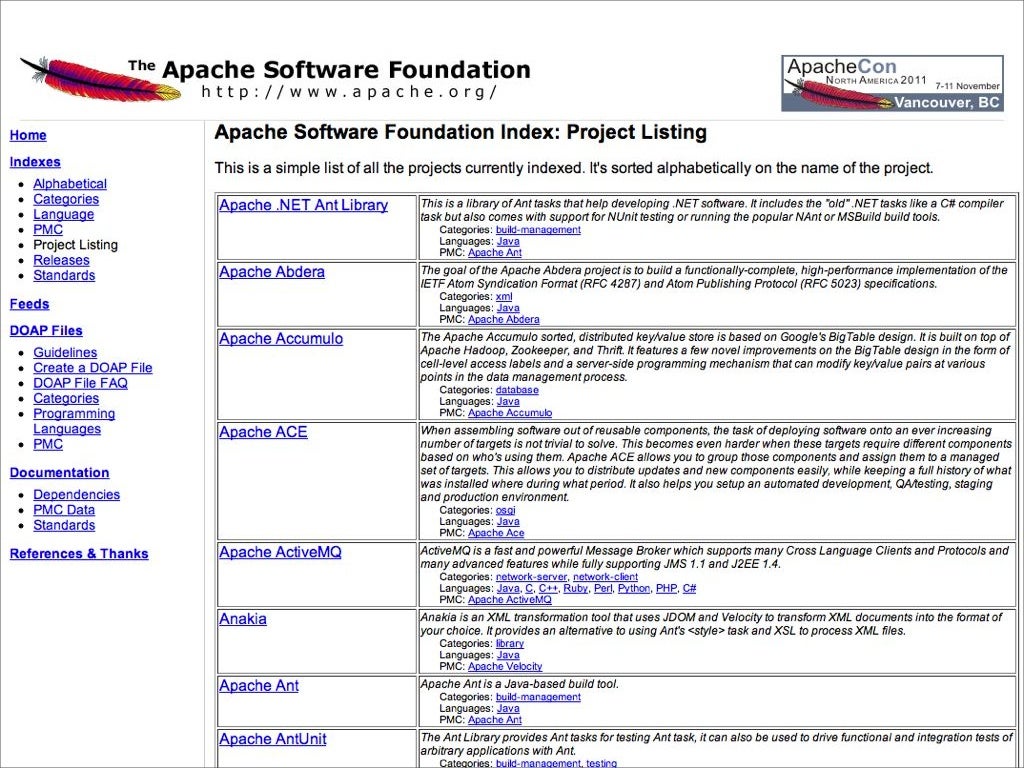Click the library category in Anakia row

tap(509, 644)
